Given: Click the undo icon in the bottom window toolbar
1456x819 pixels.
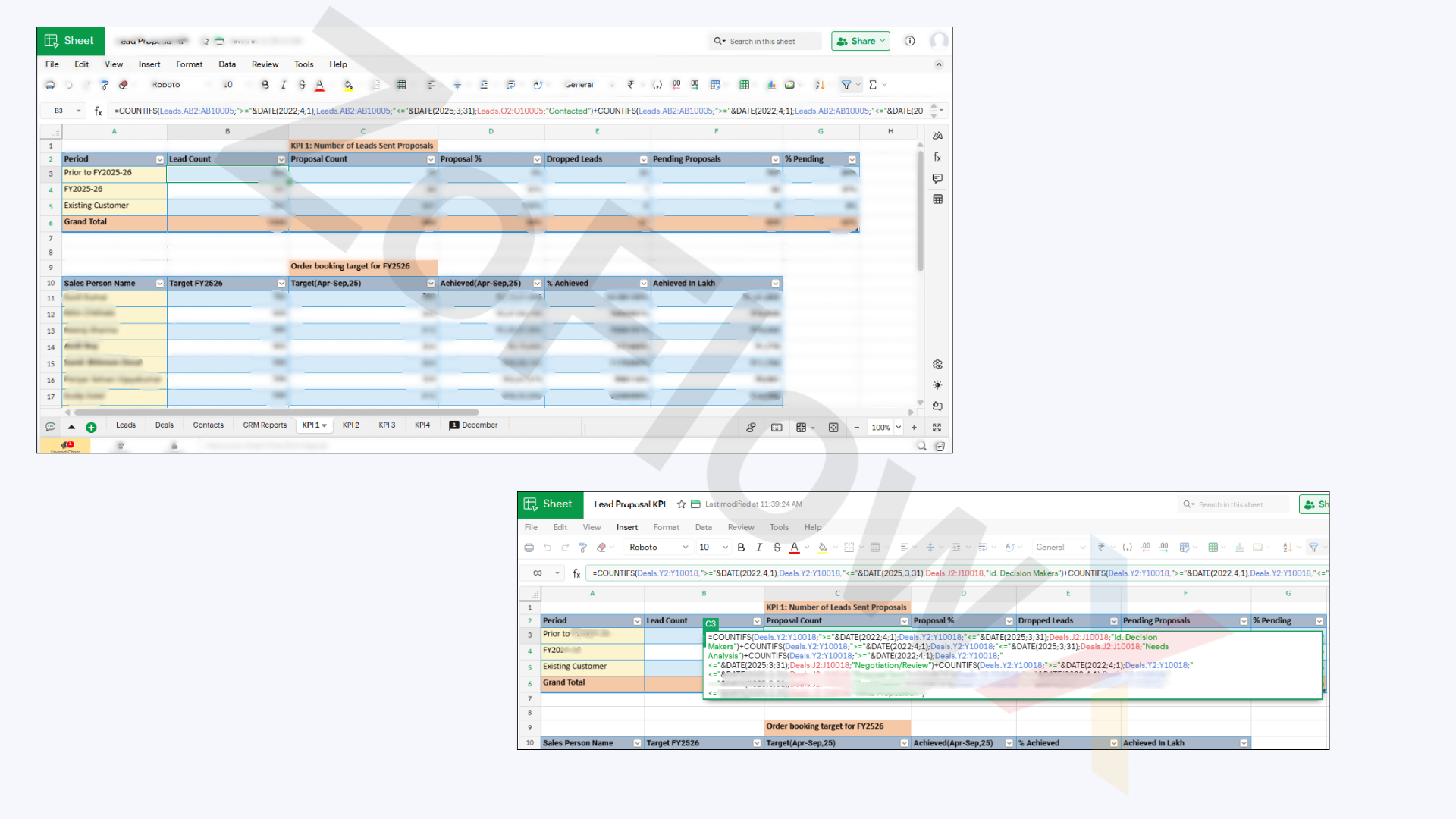Looking at the screenshot, I should (548, 548).
